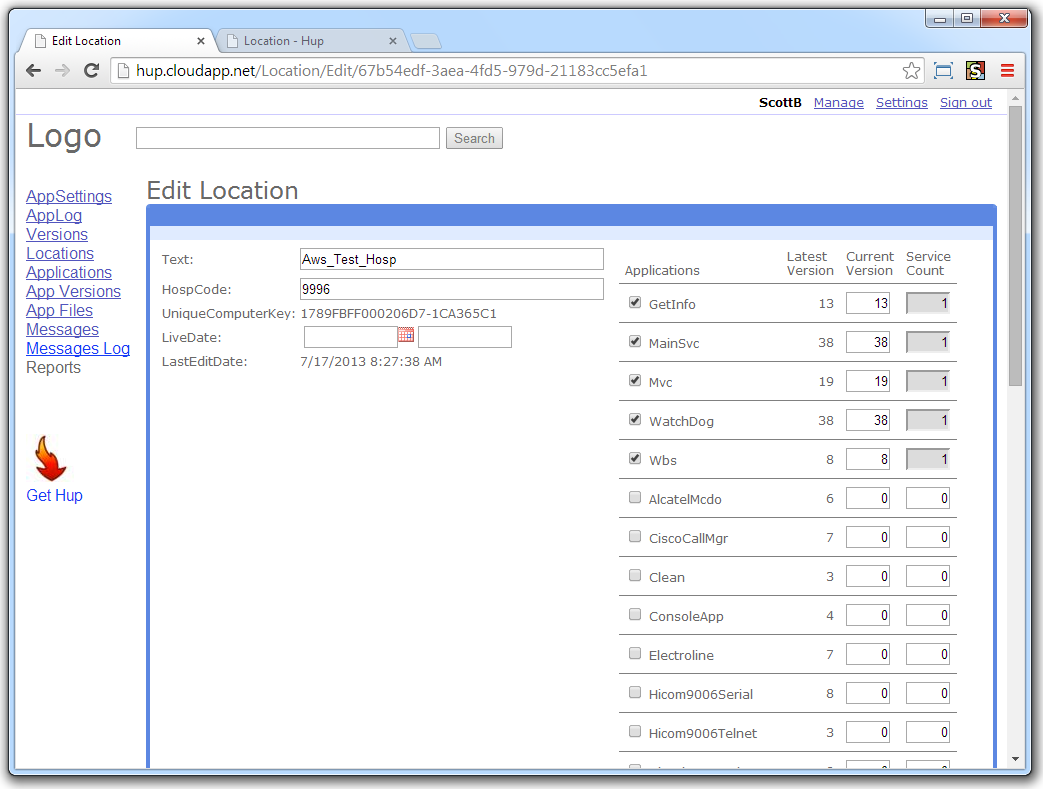
Task: Uncheck the GetInfo application checkbox
Action: (x=635, y=302)
